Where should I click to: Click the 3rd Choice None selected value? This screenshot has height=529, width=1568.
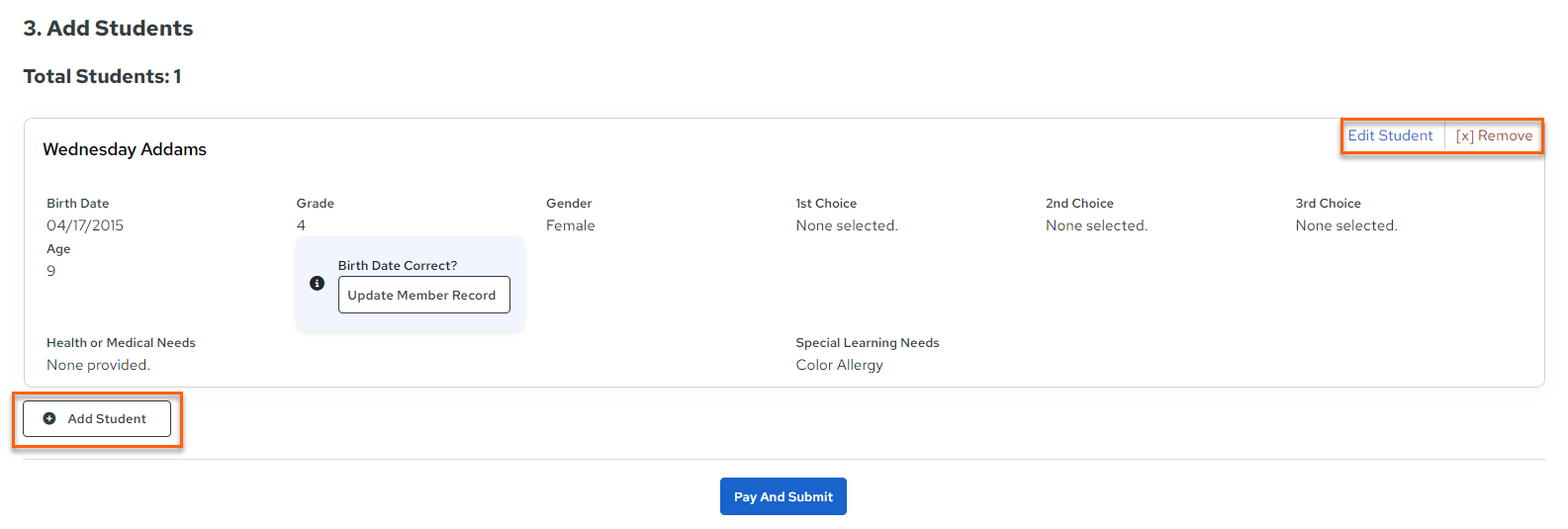pos(1346,225)
